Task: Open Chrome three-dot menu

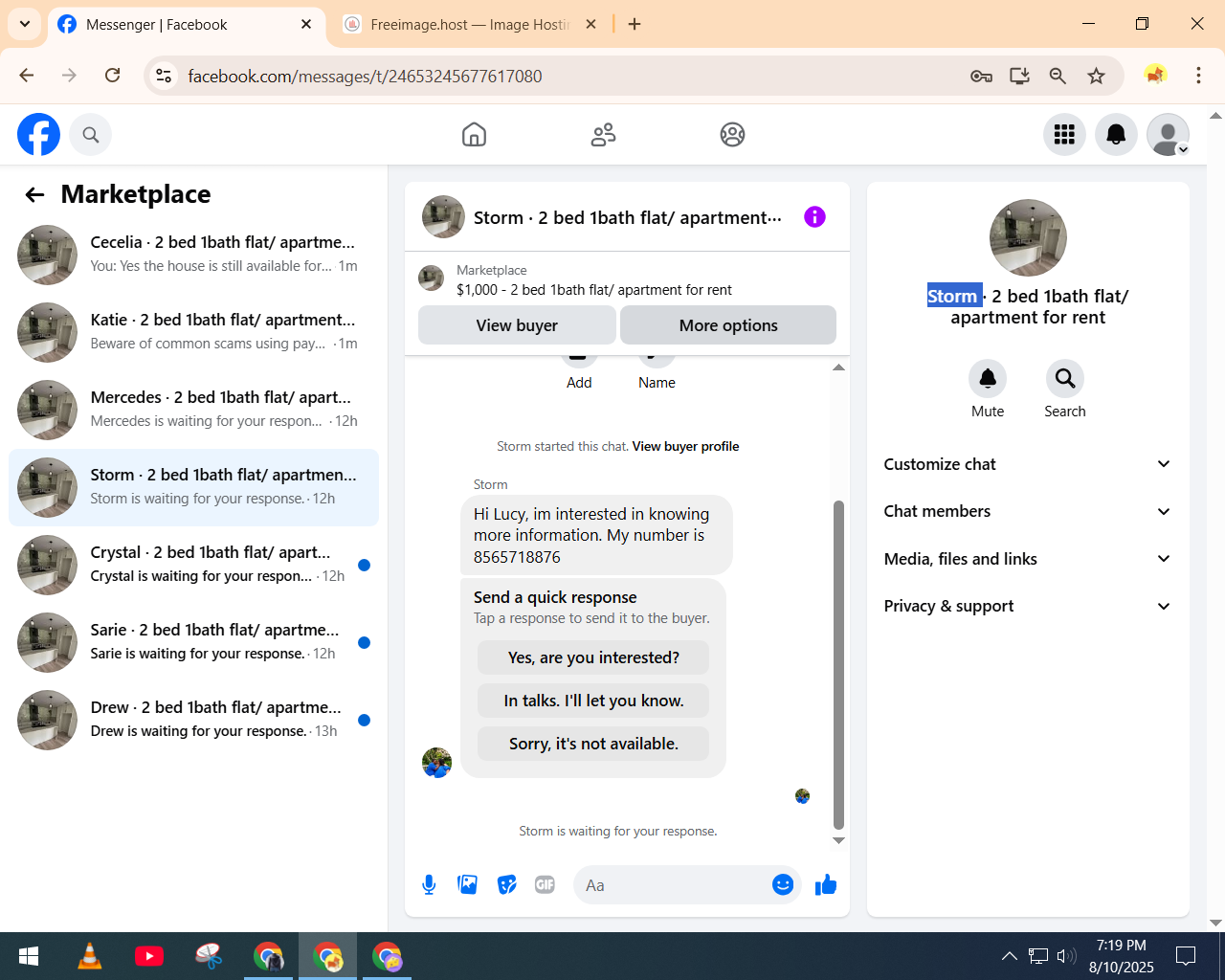Action: [1198, 76]
